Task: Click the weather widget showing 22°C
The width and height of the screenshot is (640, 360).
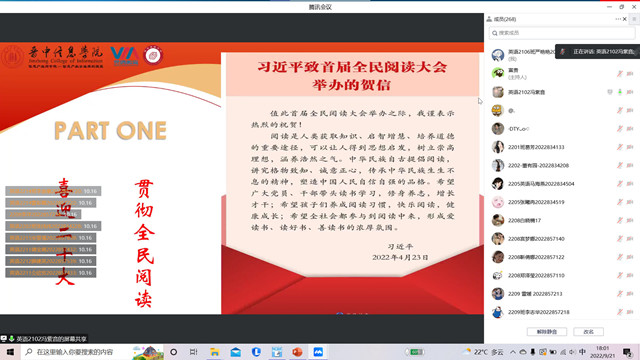Action: (x=483, y=352)
